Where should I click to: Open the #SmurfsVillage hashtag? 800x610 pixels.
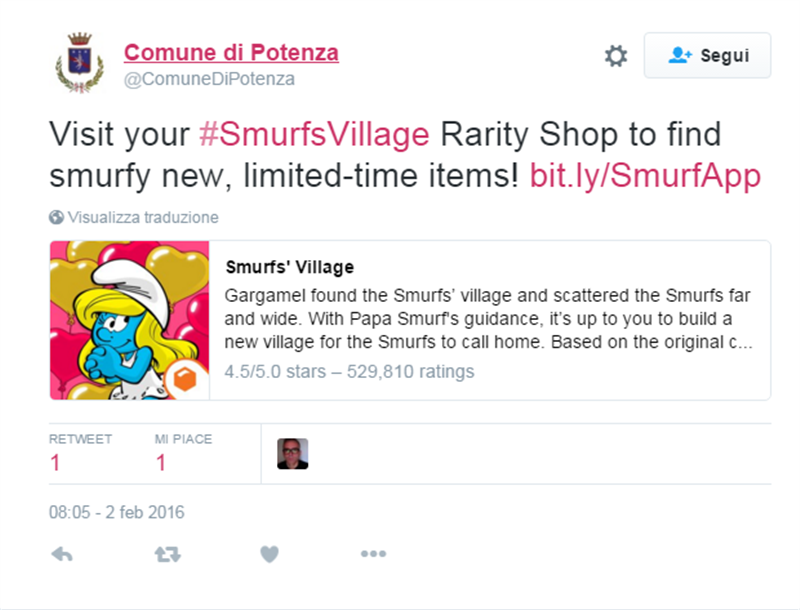point(313,134)
